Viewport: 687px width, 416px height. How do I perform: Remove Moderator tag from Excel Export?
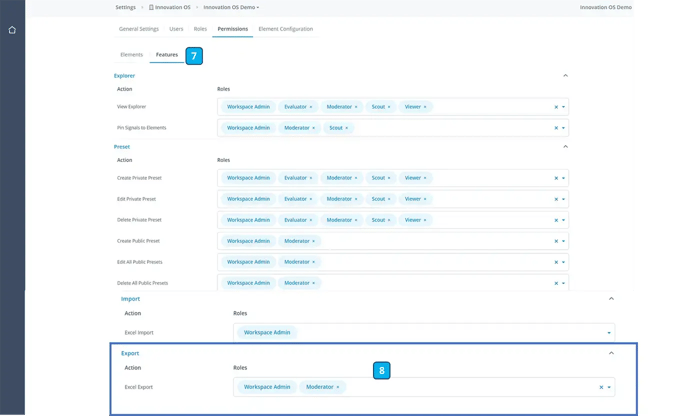click(338, 387)
